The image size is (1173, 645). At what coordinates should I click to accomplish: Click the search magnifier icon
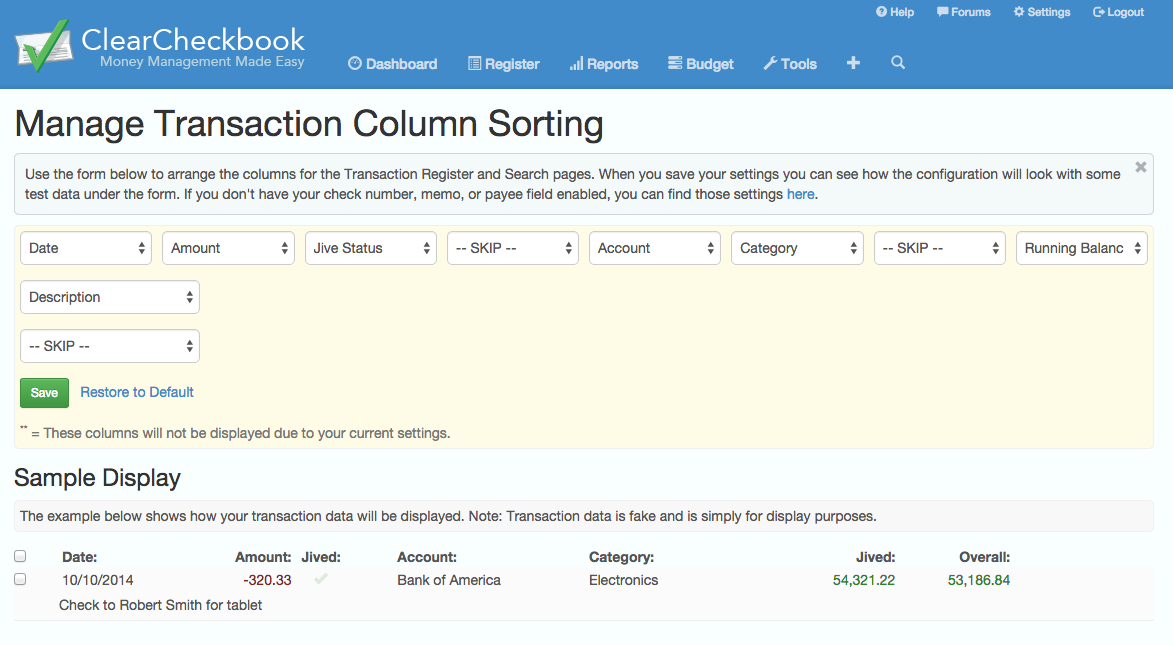click(898, 63)
